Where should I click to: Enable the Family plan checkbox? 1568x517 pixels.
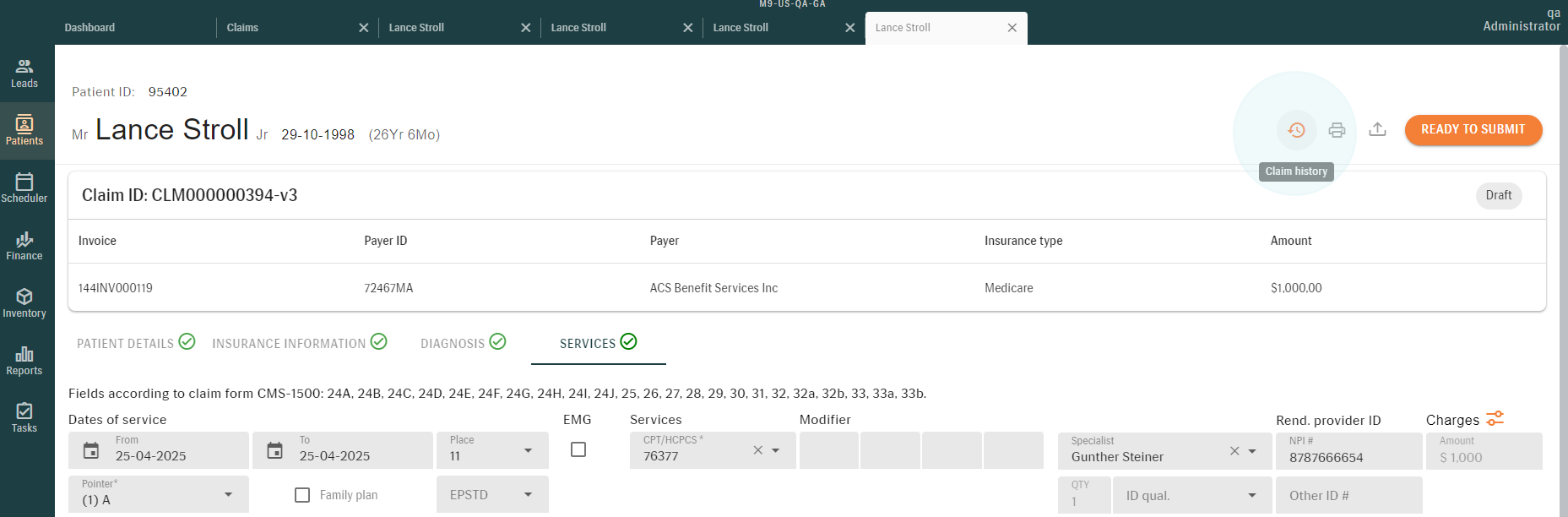(x=302, y=495)
